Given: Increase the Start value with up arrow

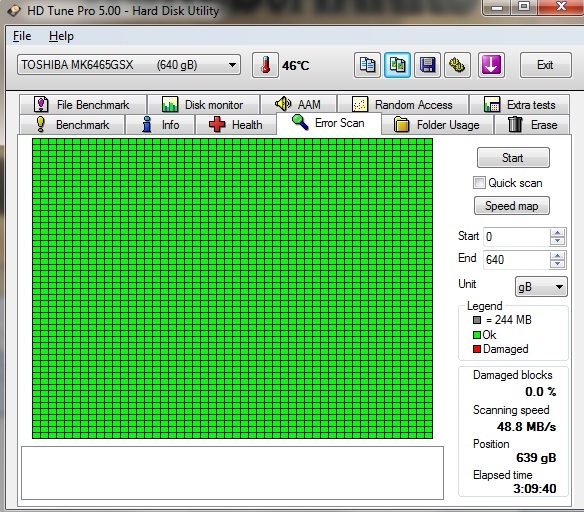Looking at the screenshot, I should pyautogui.click(x=558, y=233).
